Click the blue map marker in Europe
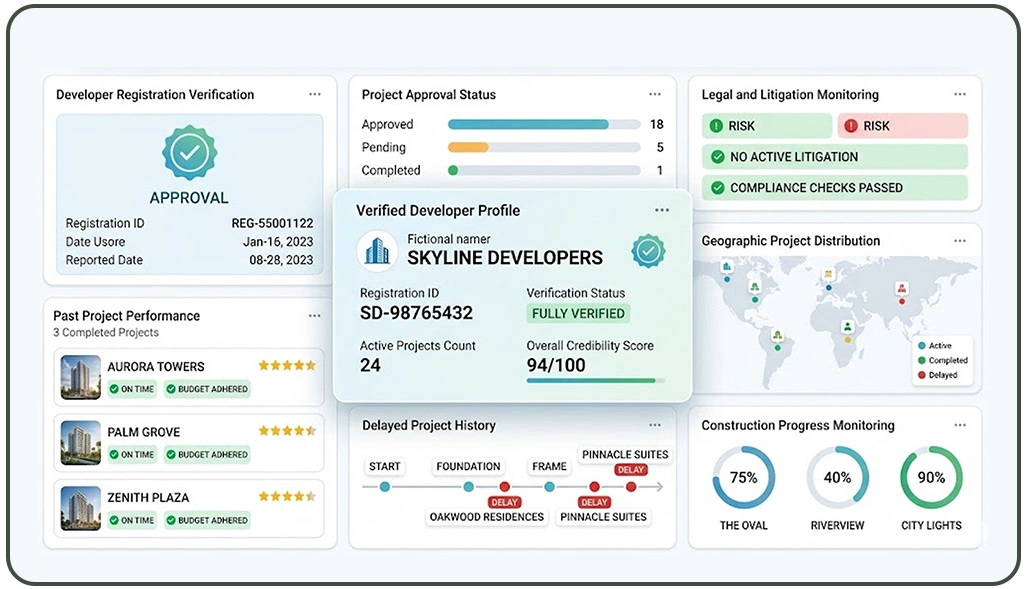The width and height of the screenshot is (1026, 589). [828, 287]
